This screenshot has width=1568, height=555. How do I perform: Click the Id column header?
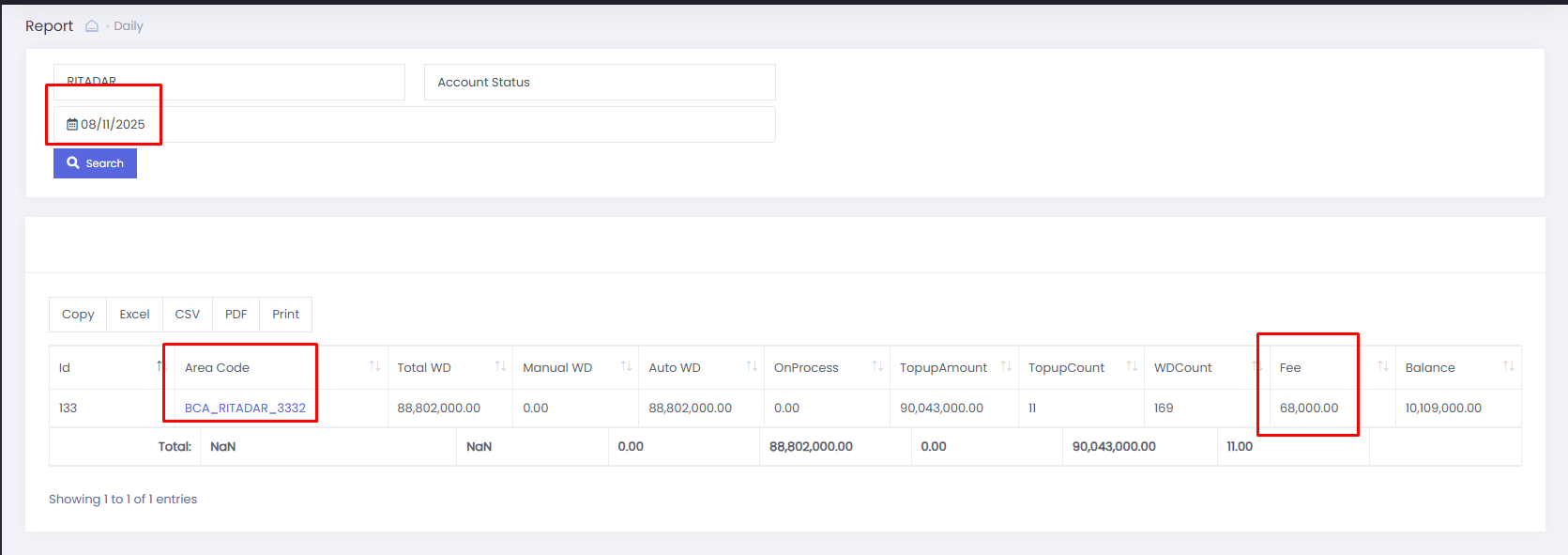pos(112,368)
